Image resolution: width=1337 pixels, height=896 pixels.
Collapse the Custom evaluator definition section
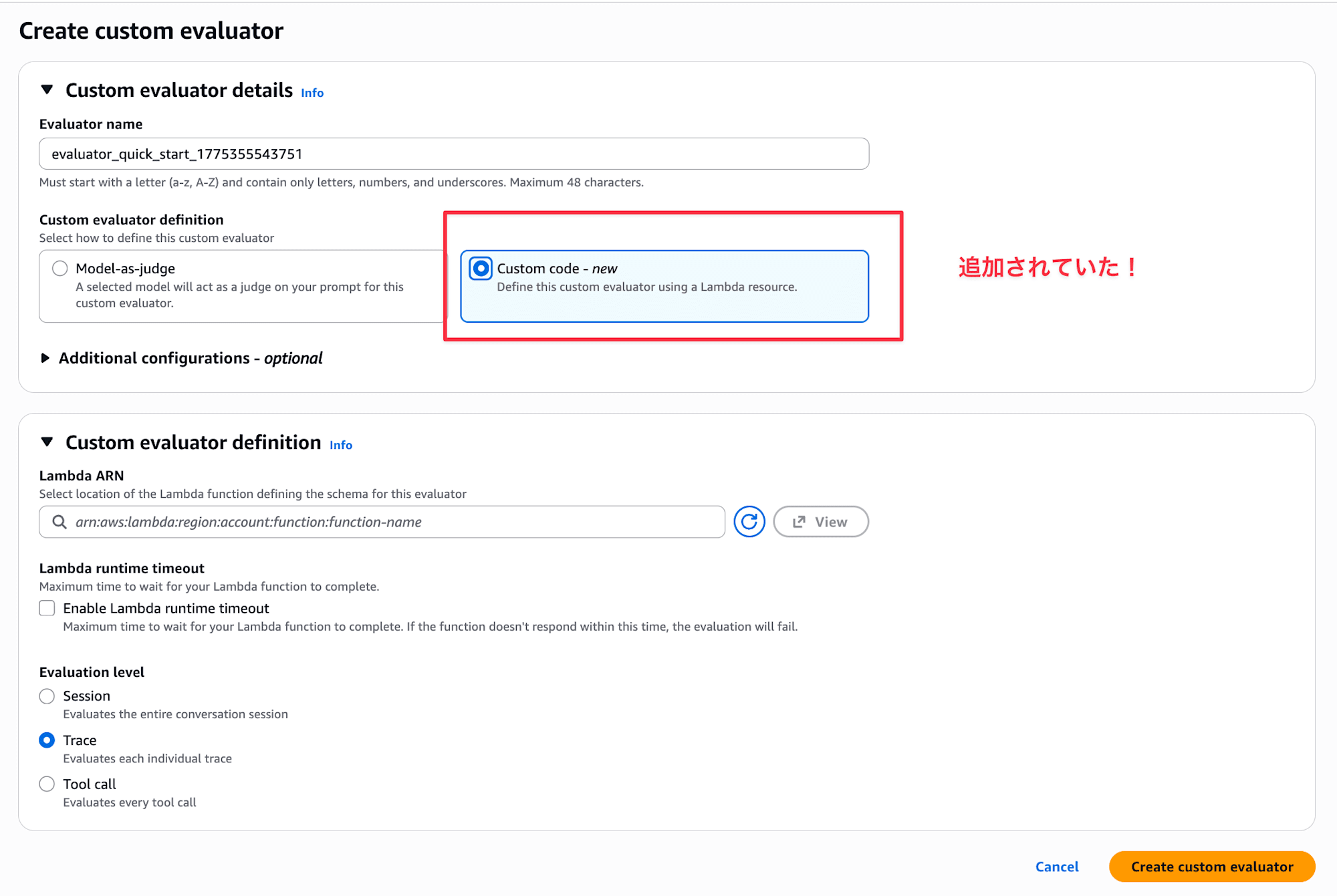click(47, 442)
